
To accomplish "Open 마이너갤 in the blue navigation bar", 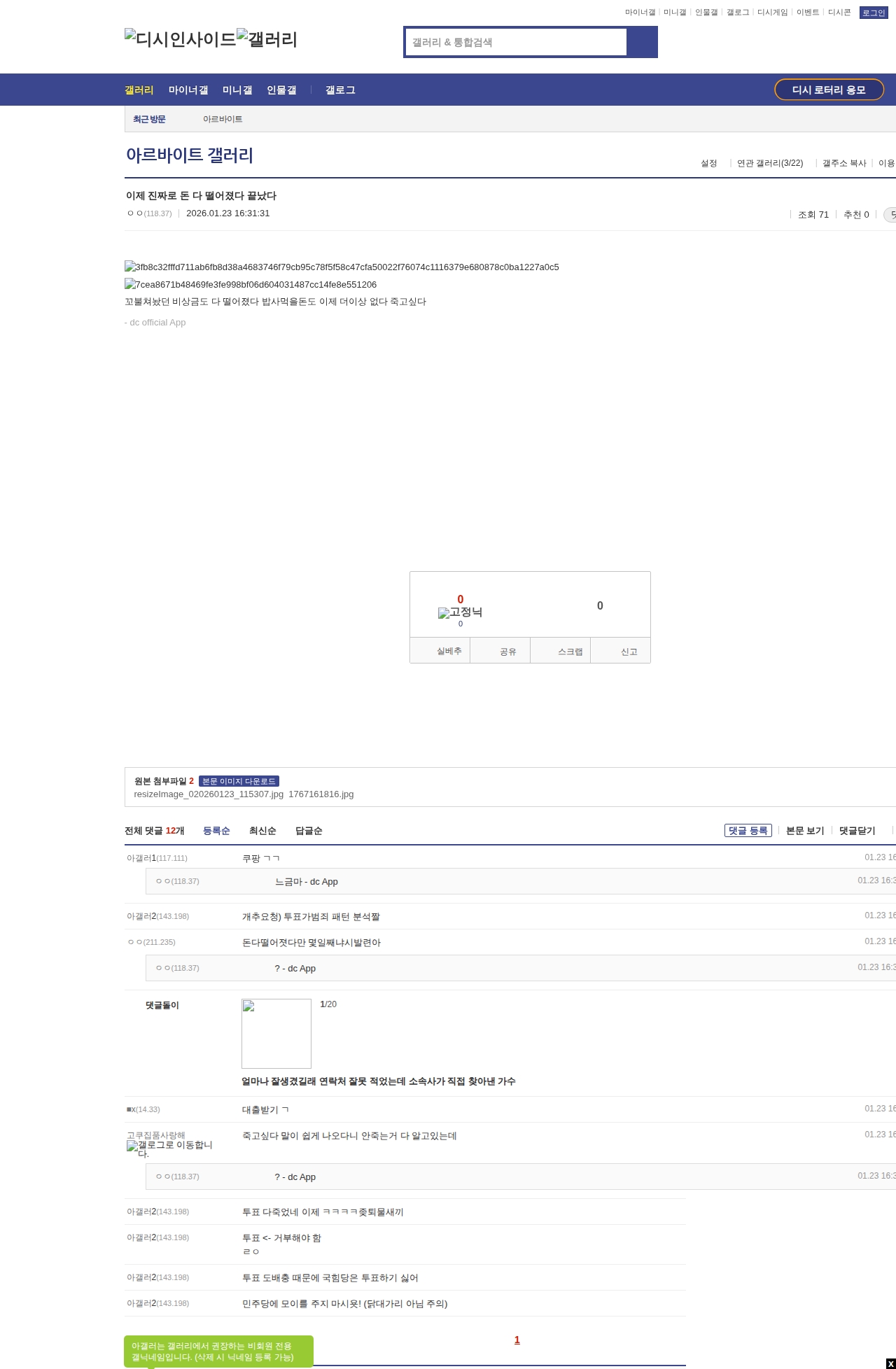I will (x=188, y=90).
